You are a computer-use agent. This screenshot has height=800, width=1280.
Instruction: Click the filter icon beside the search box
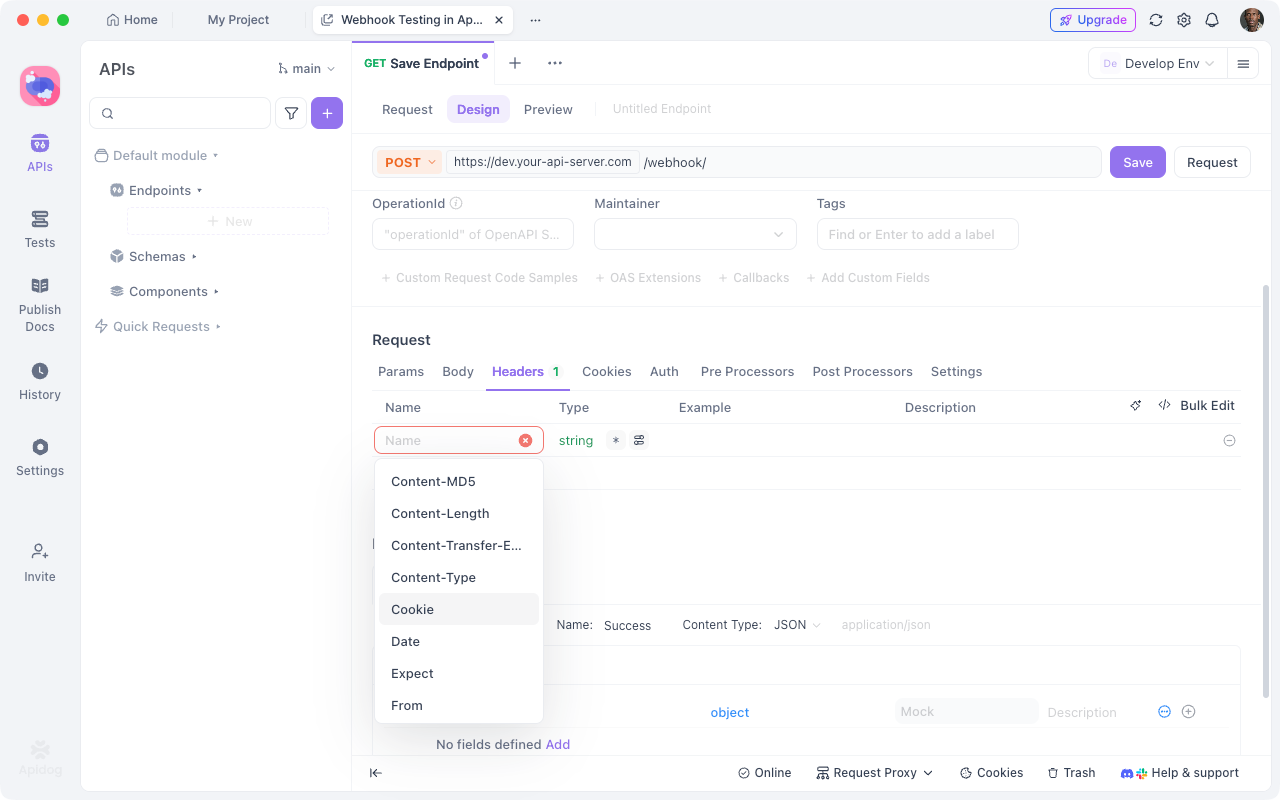point(291,114)
